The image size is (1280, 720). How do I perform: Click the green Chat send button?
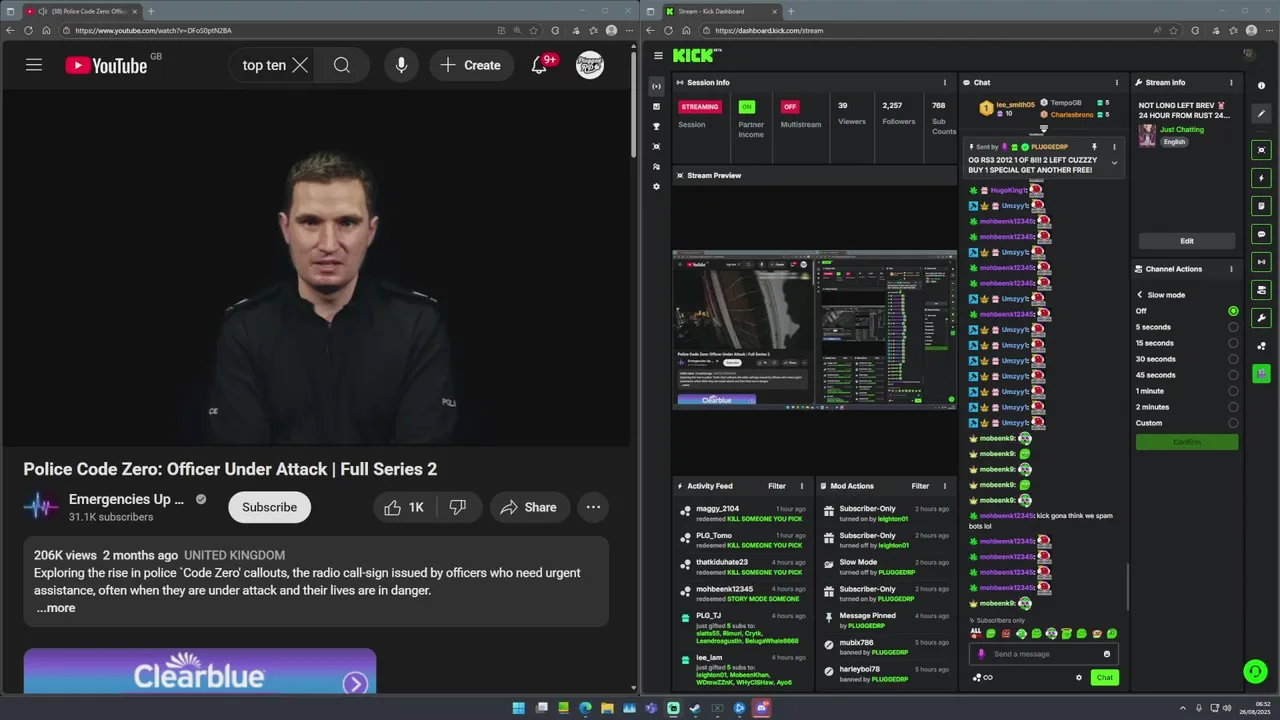[1104, 677]
